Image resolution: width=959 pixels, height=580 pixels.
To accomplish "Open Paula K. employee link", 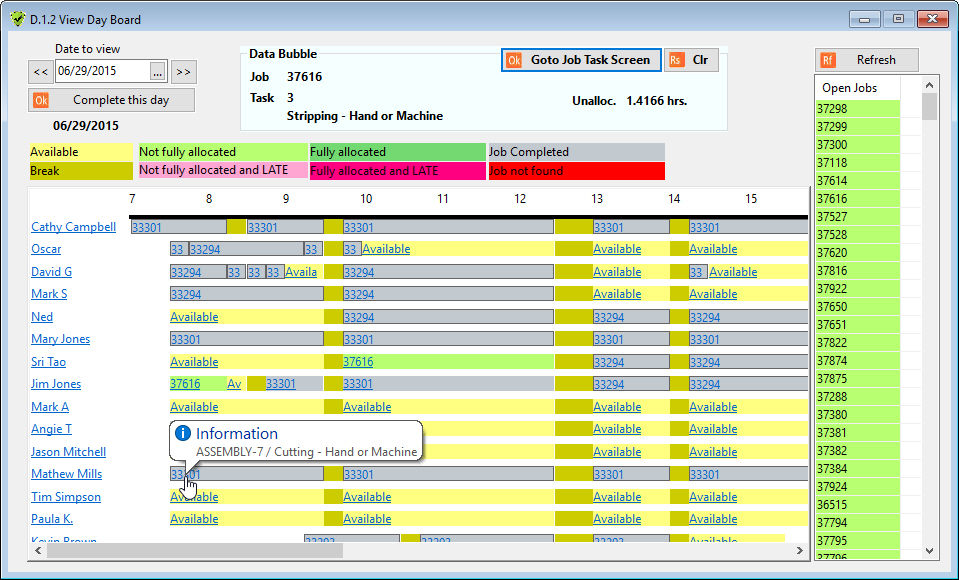I will [52, 519].
